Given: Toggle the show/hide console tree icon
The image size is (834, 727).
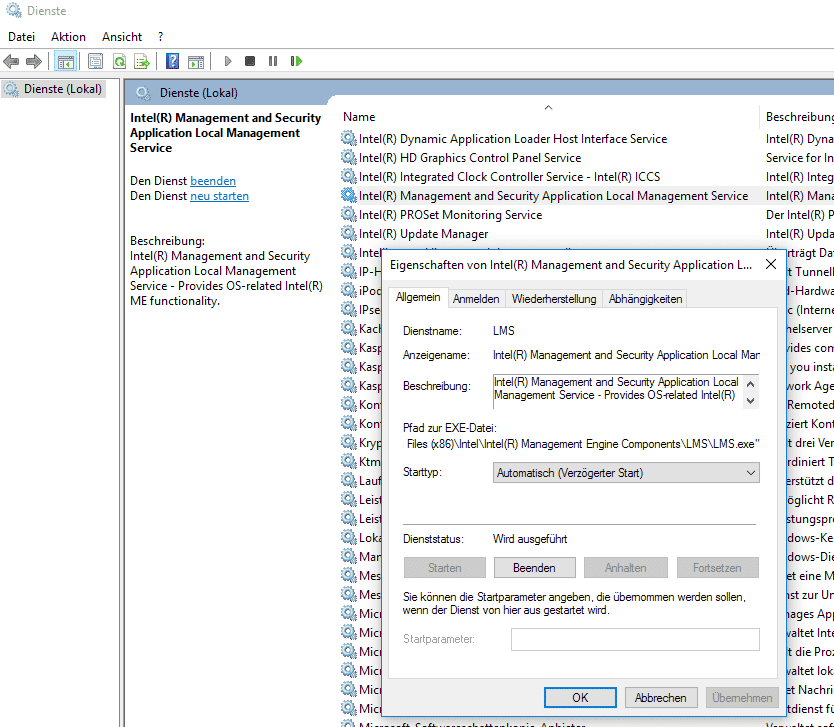Looking at the screenshot, I should tap(66, 62).
